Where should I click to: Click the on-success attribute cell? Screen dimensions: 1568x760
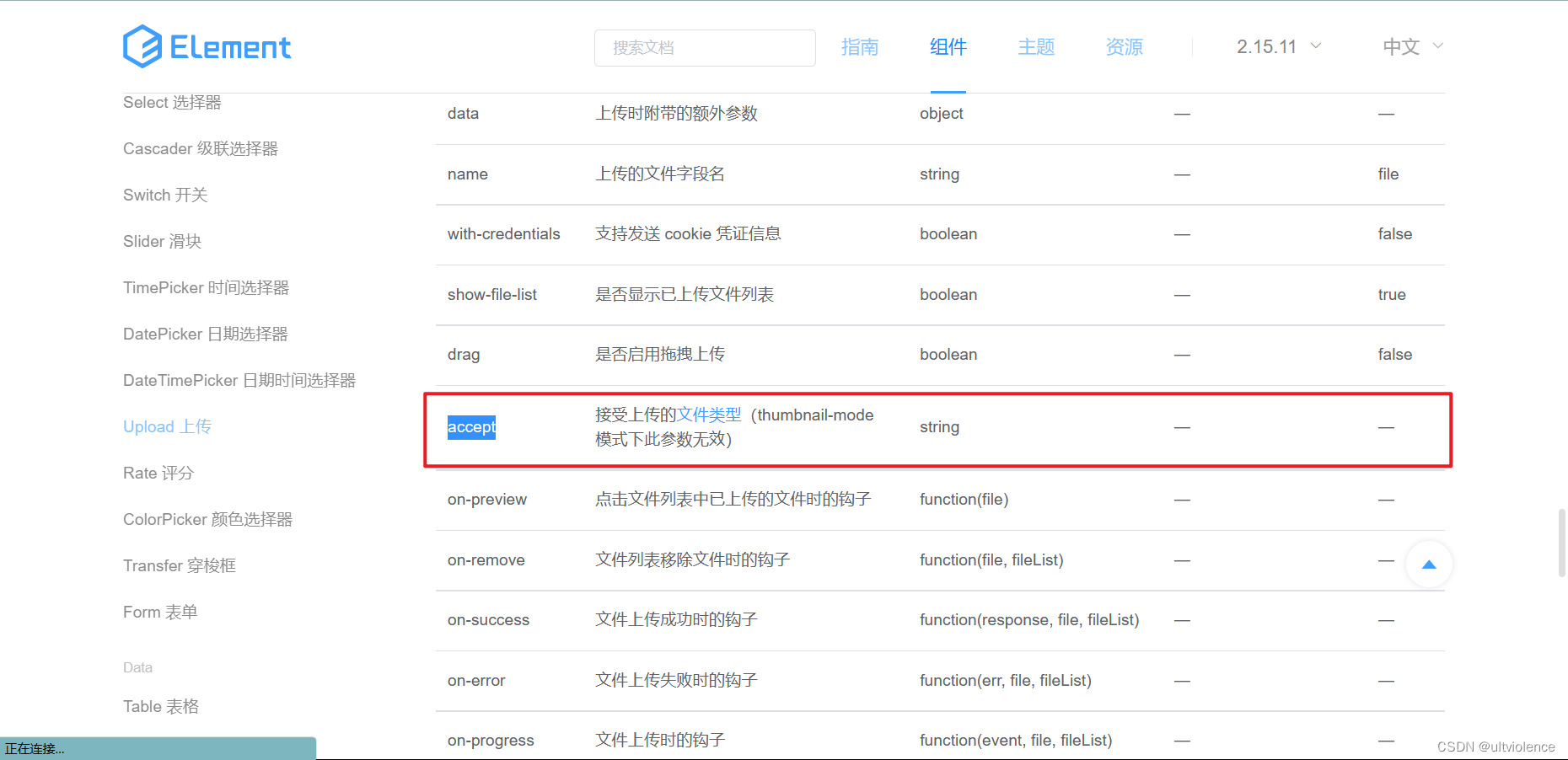tap(488, 620)
